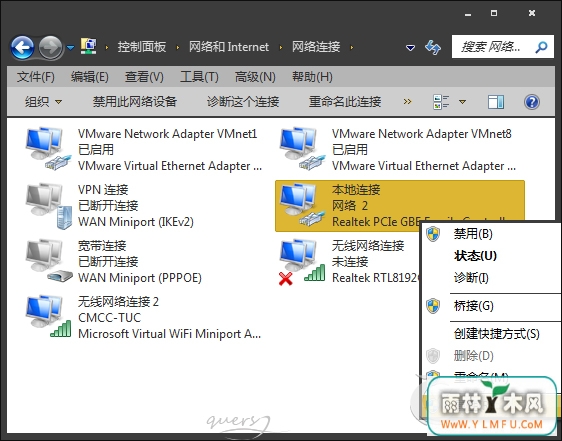The width and height of the screenshot is (562, 441).
Task: Open the view options dropdown arrow
Action: (463, 102)
